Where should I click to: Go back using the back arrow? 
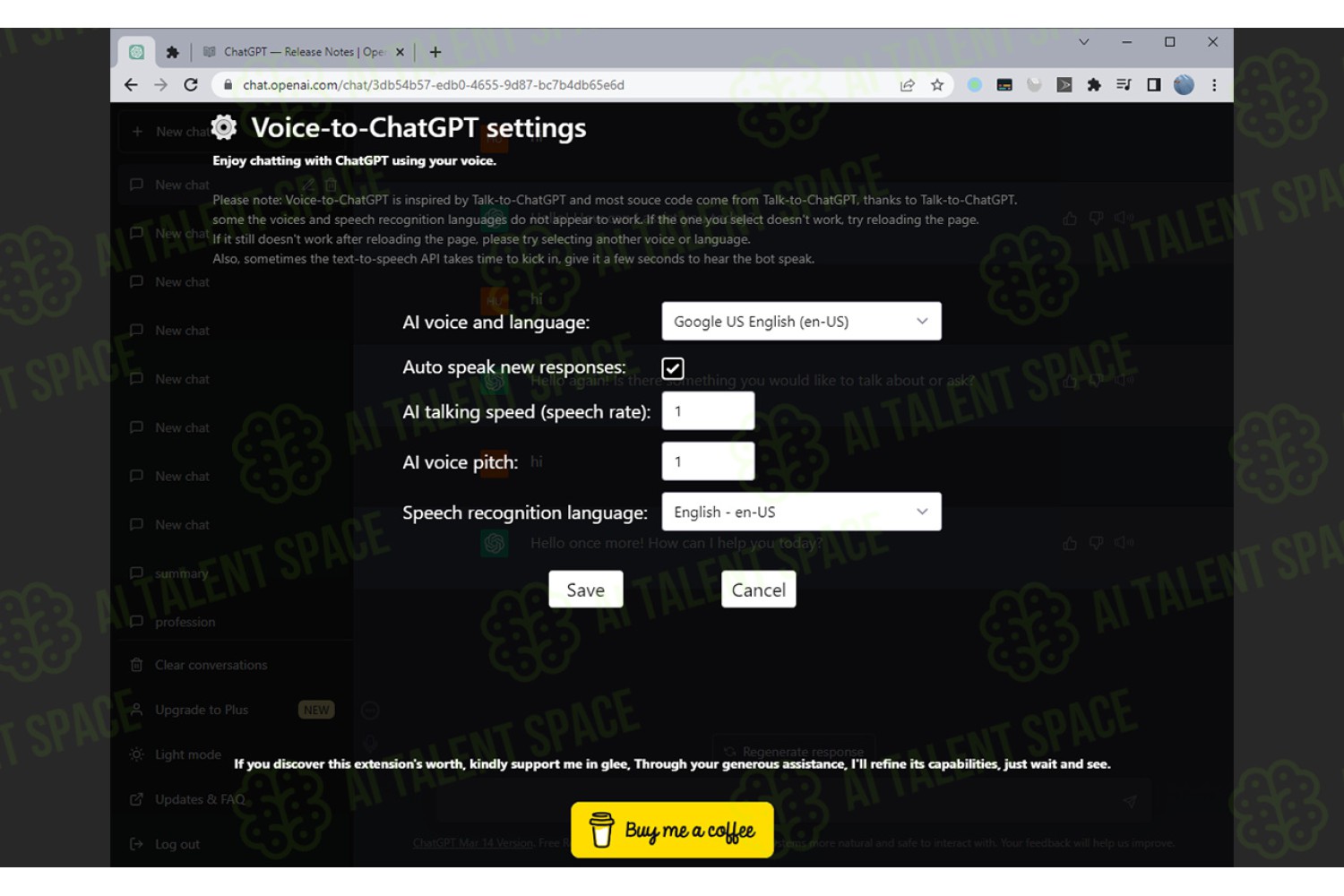[x=132, y=85]
